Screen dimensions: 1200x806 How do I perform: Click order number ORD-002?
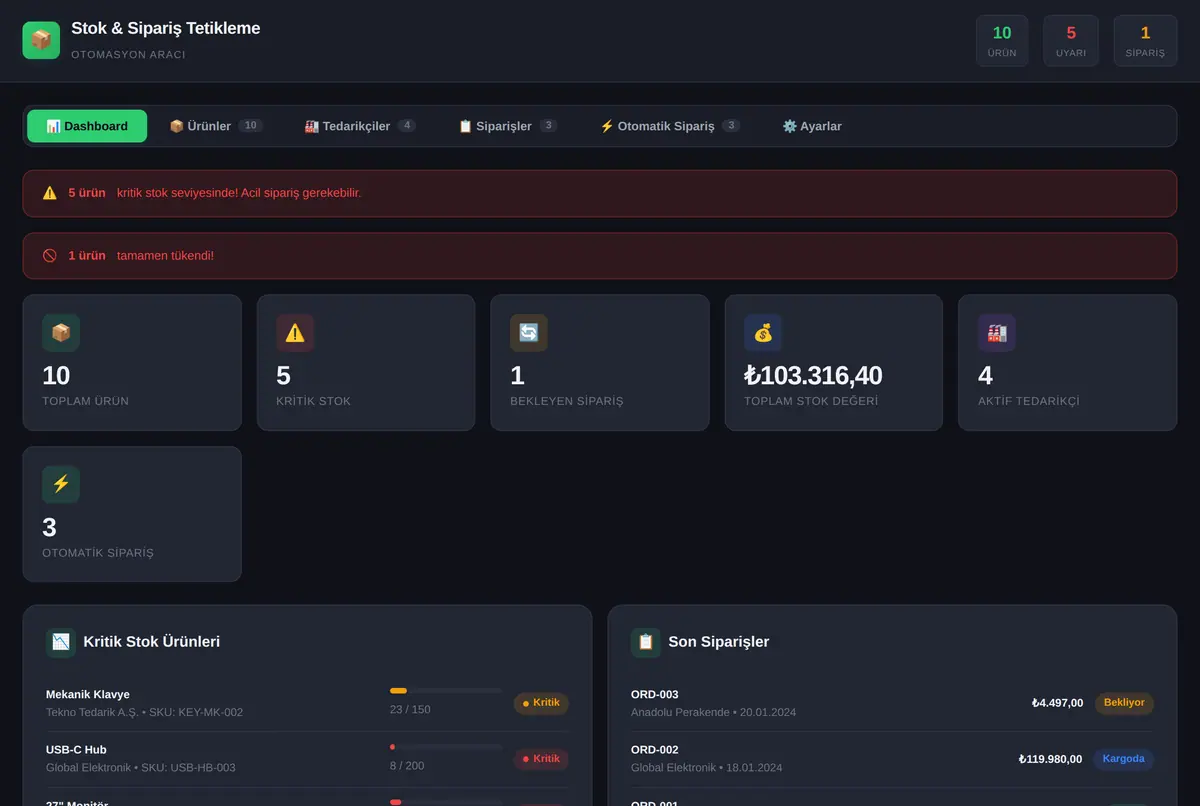655,750
